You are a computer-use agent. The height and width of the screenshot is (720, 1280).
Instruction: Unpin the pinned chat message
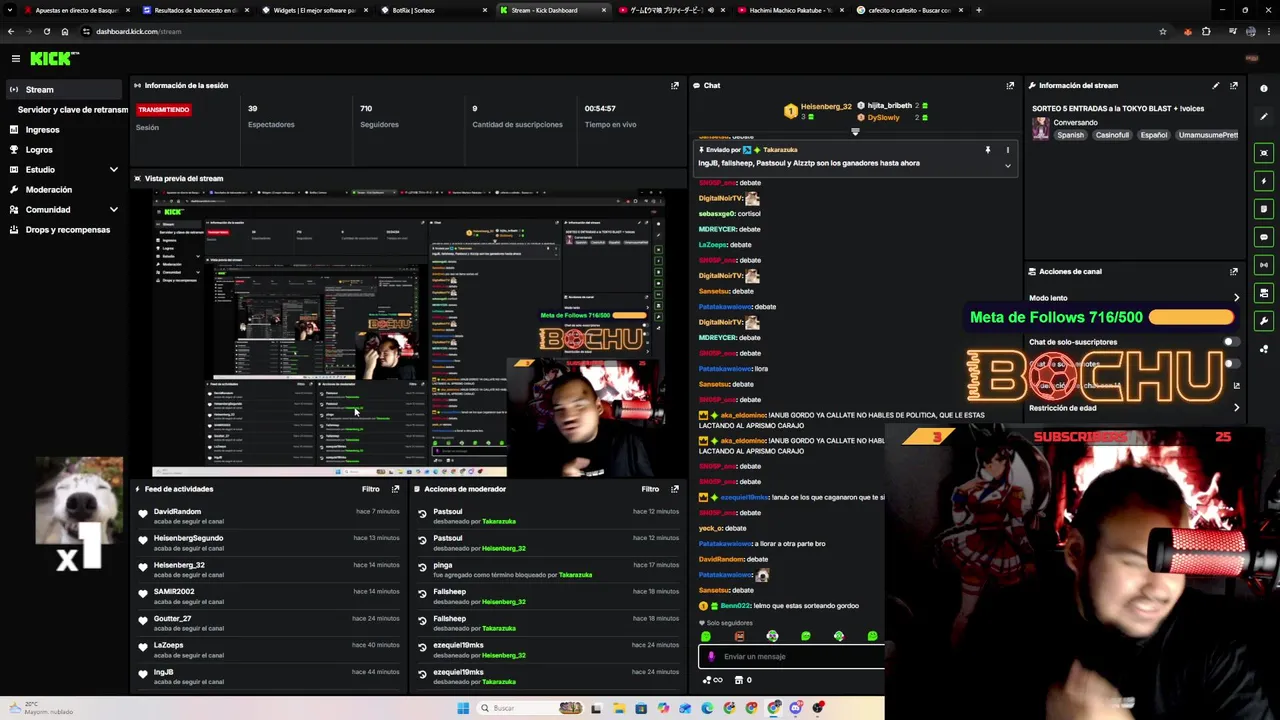(x=987, y=150)
